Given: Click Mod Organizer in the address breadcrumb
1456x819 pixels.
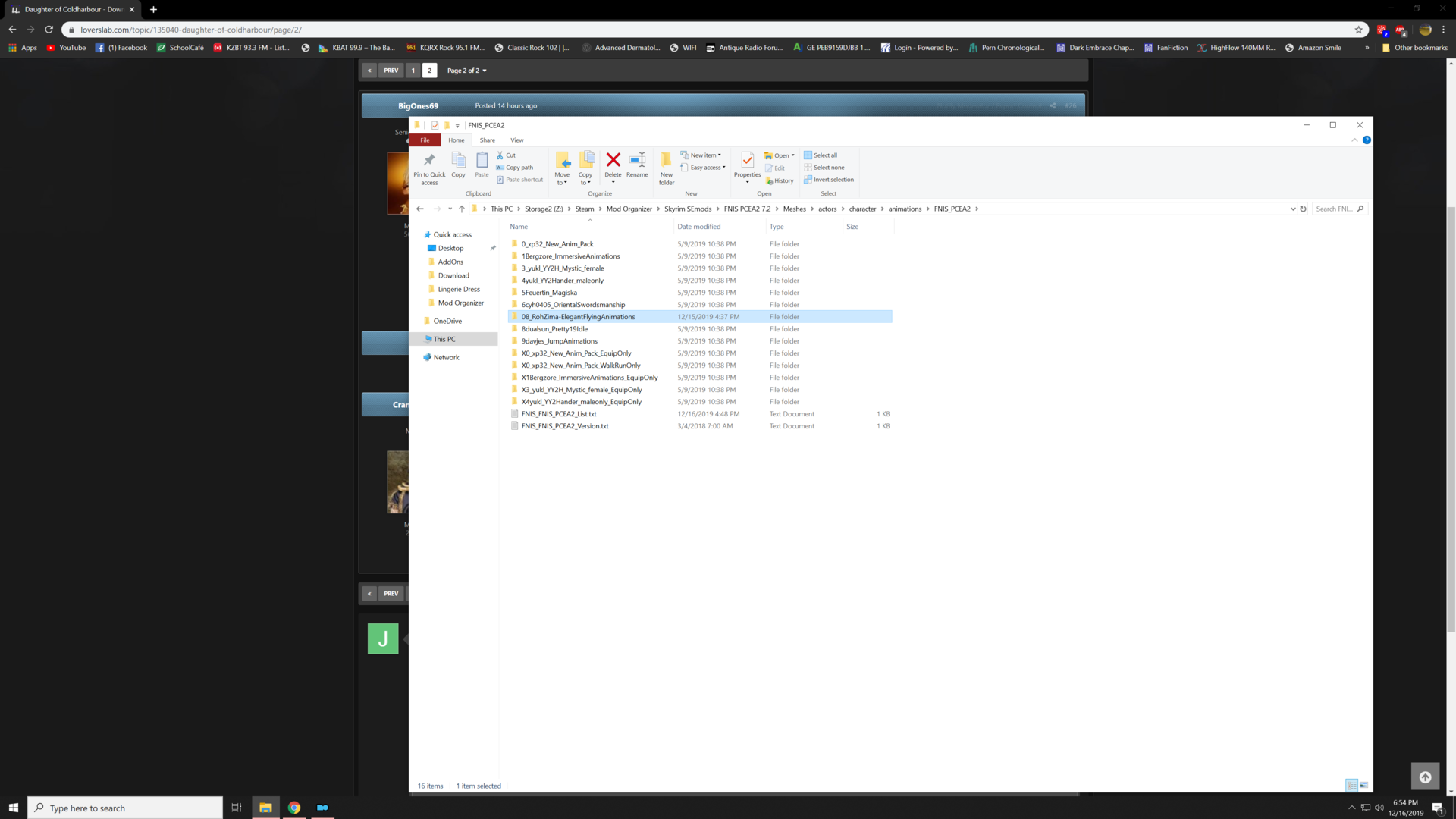Looking at the screenshot, I should [629, 209].
